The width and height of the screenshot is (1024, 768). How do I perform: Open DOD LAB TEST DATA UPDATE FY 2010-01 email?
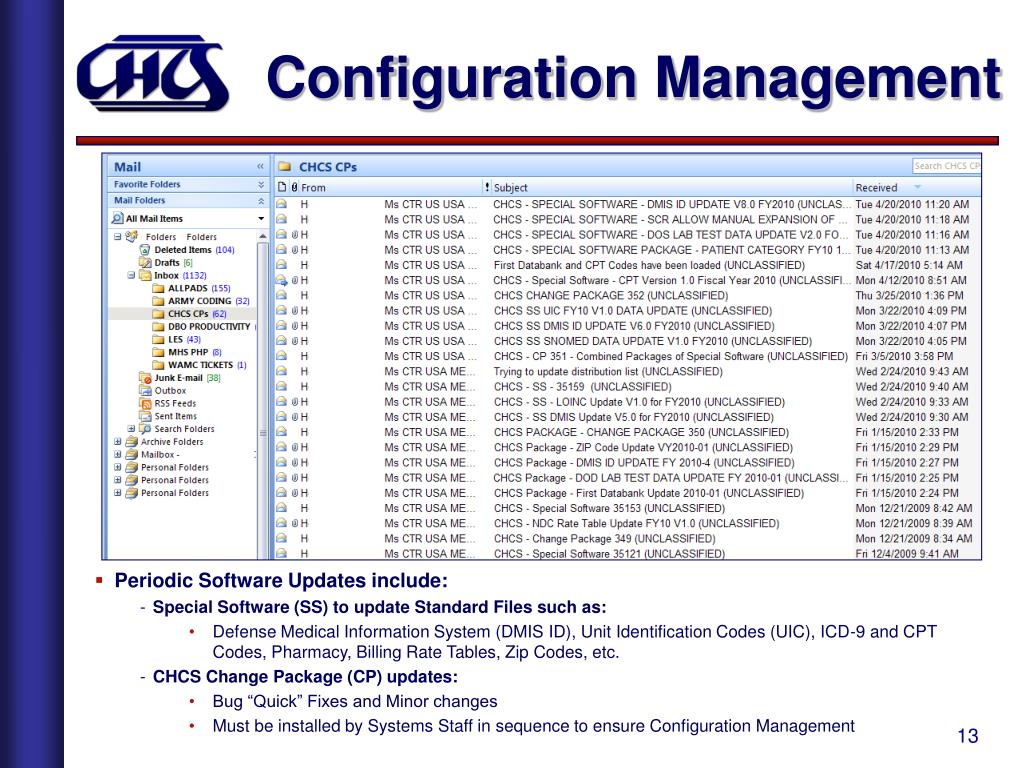pos(628,477)
